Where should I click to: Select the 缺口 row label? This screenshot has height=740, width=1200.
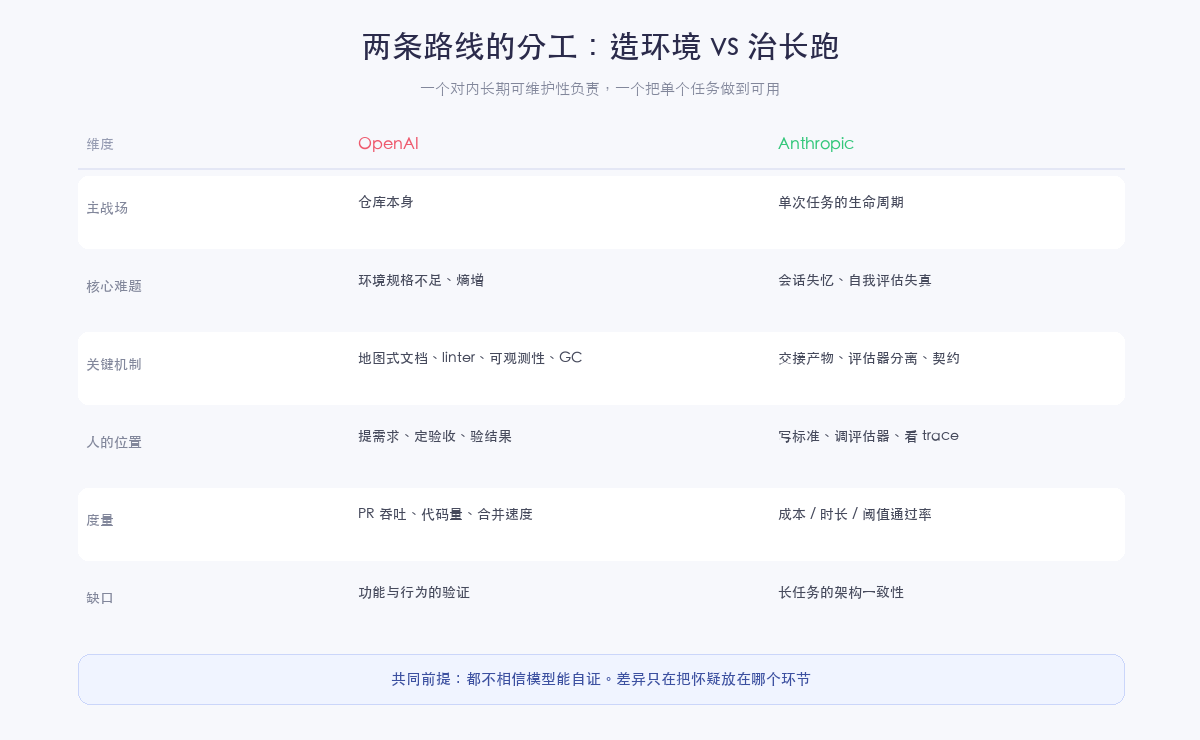(100, 598)
